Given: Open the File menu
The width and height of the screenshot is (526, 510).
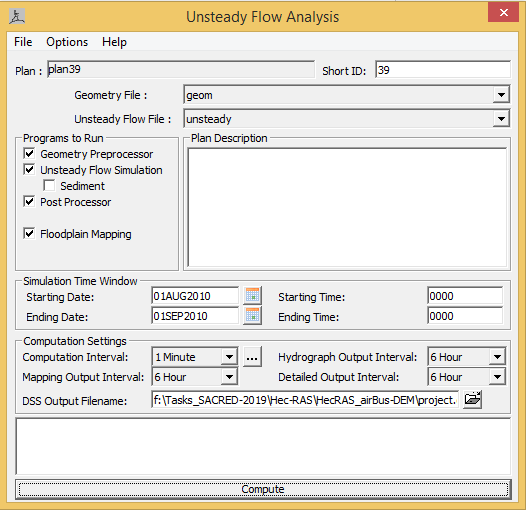Looking at the screenshot, I should 23,42.
